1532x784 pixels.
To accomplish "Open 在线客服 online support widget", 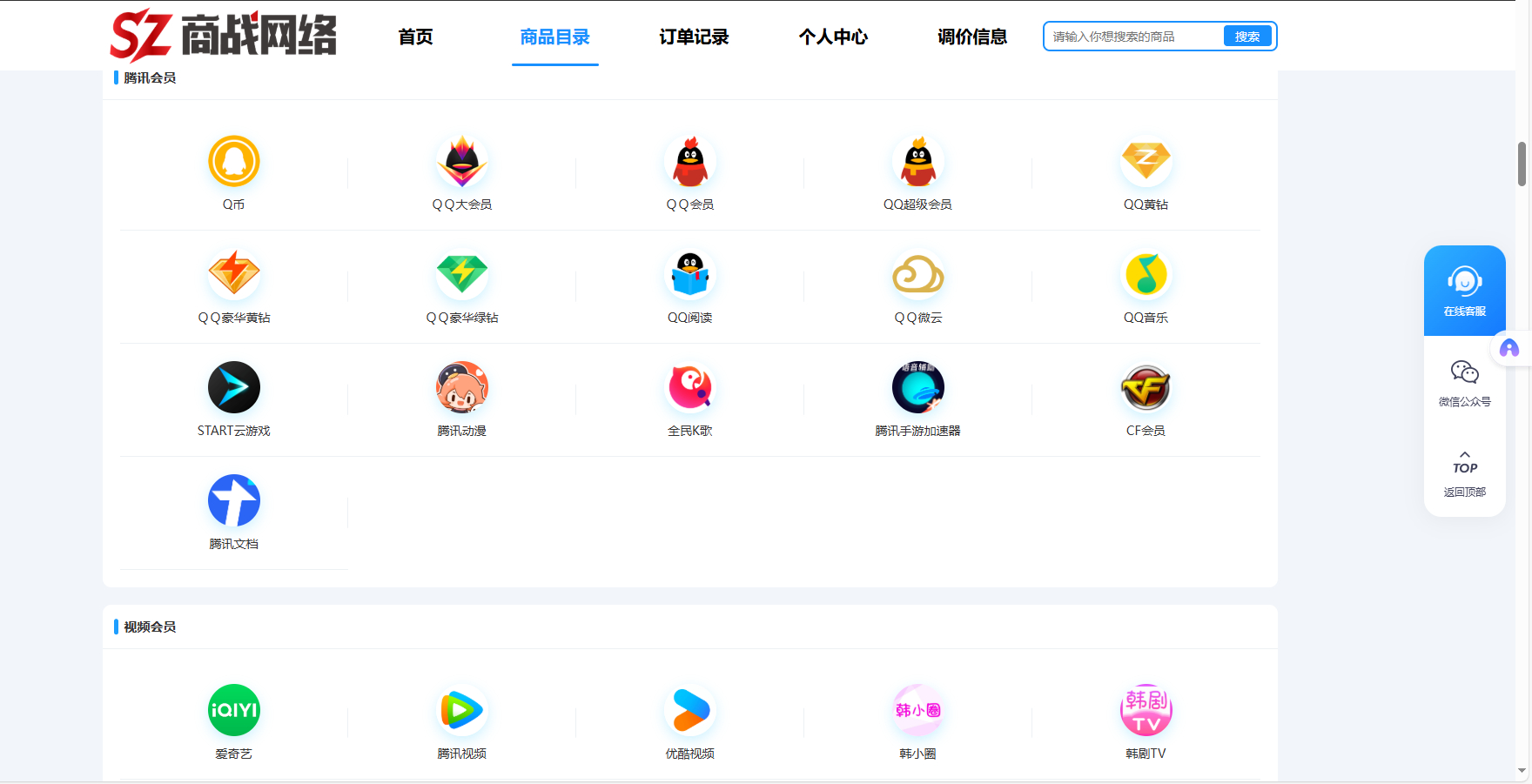I will pos(1465,291).
